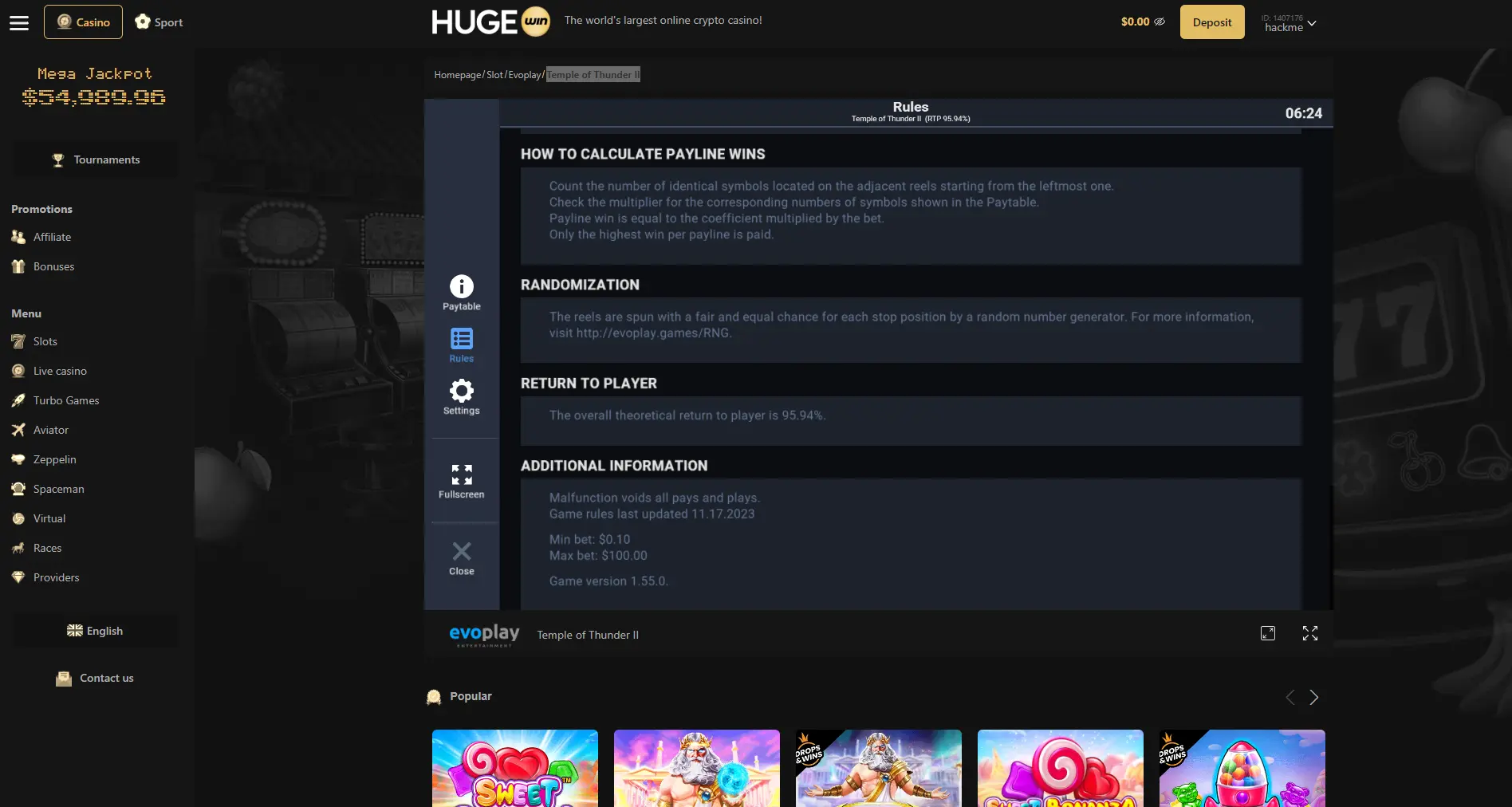Click highlighted Temple of Thunder II breadcrumb

(x=593, y=75)
